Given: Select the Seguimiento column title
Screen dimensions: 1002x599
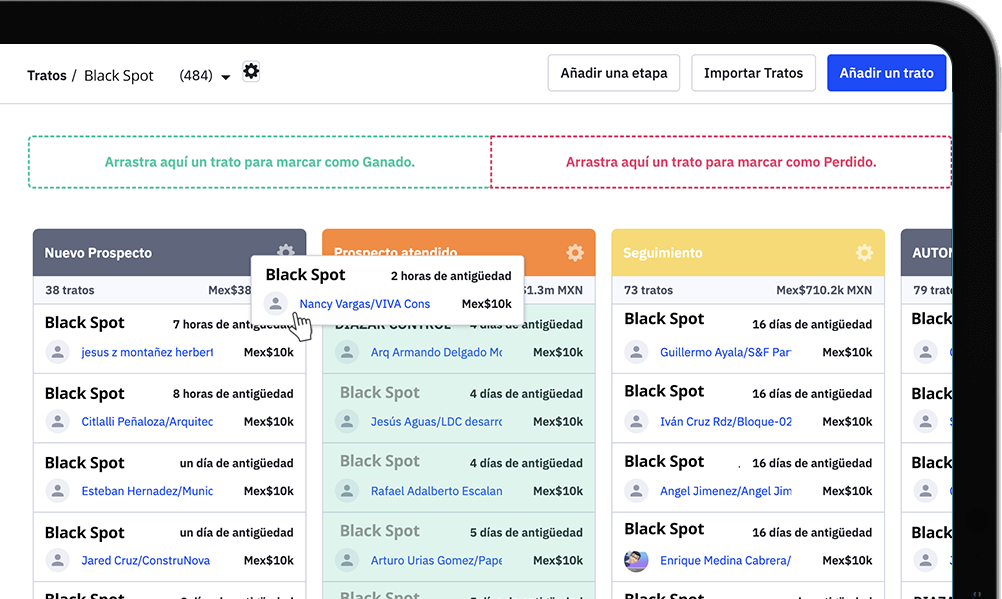Looking at the screenshot, I should pos(663,253).
